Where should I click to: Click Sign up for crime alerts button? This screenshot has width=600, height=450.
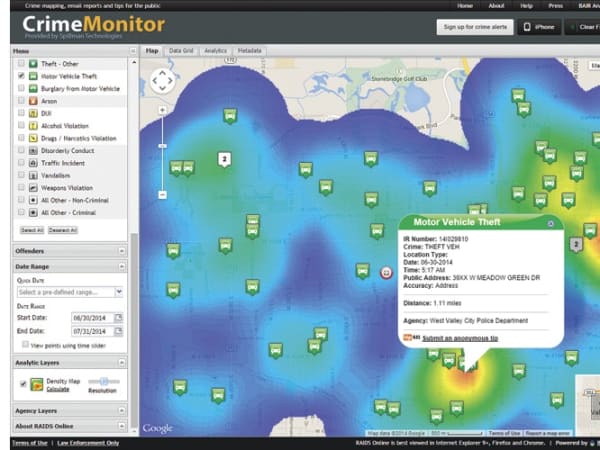point(473,27)
